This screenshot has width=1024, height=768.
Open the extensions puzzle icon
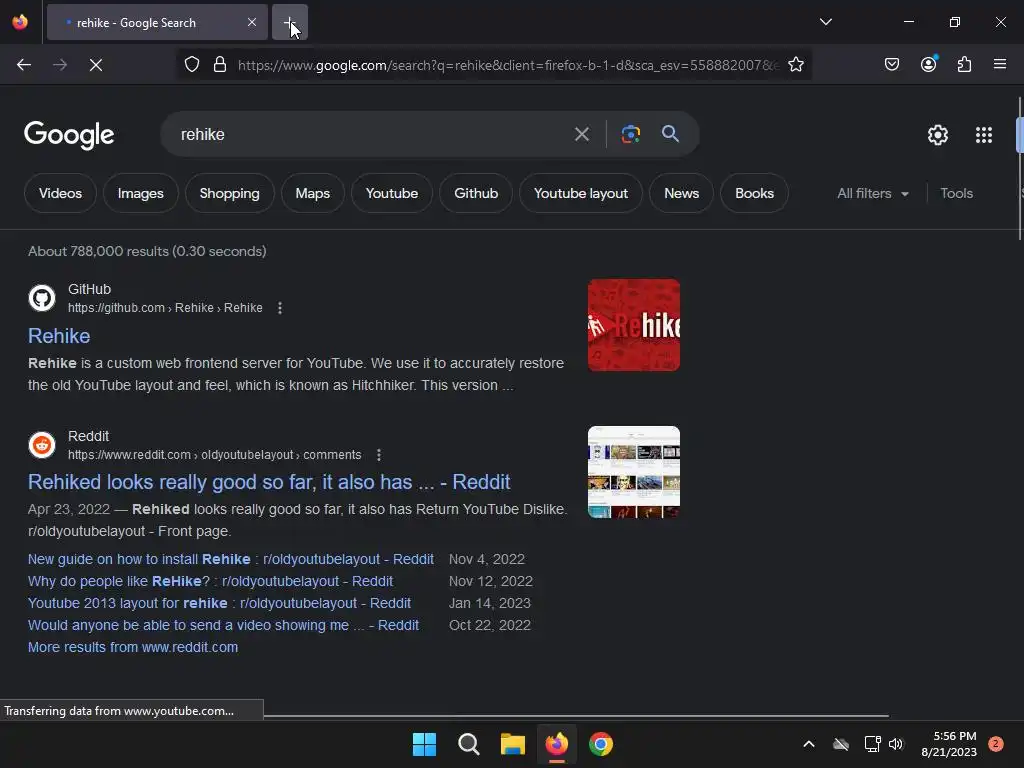pos(964,65)
